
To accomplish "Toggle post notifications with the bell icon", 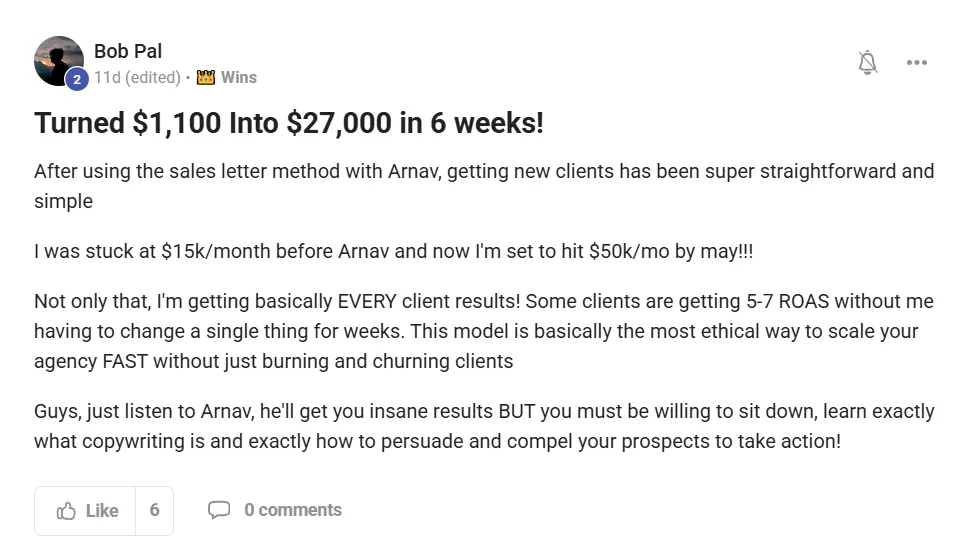I will pyautogui.click(x=868, y=63).
